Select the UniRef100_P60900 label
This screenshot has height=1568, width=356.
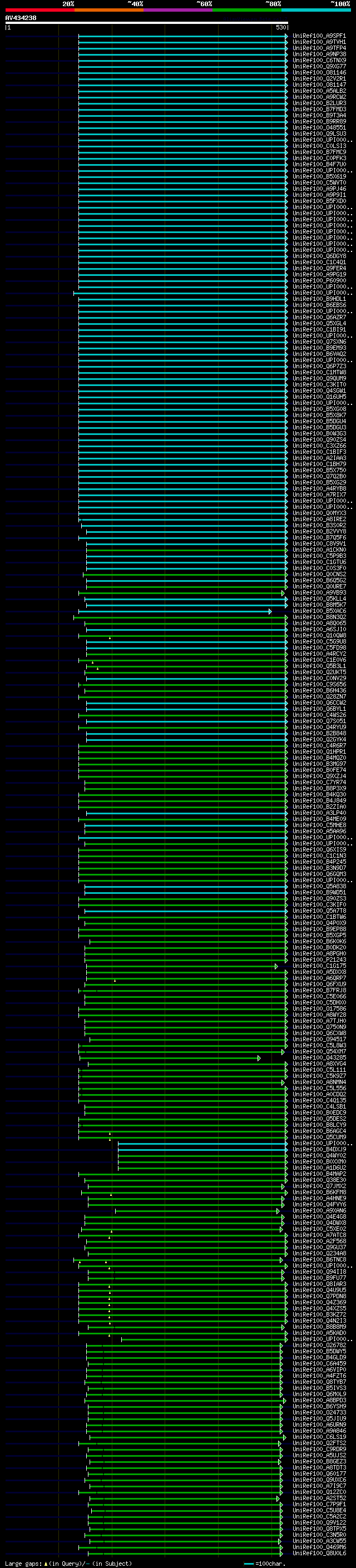click(319, 280)
